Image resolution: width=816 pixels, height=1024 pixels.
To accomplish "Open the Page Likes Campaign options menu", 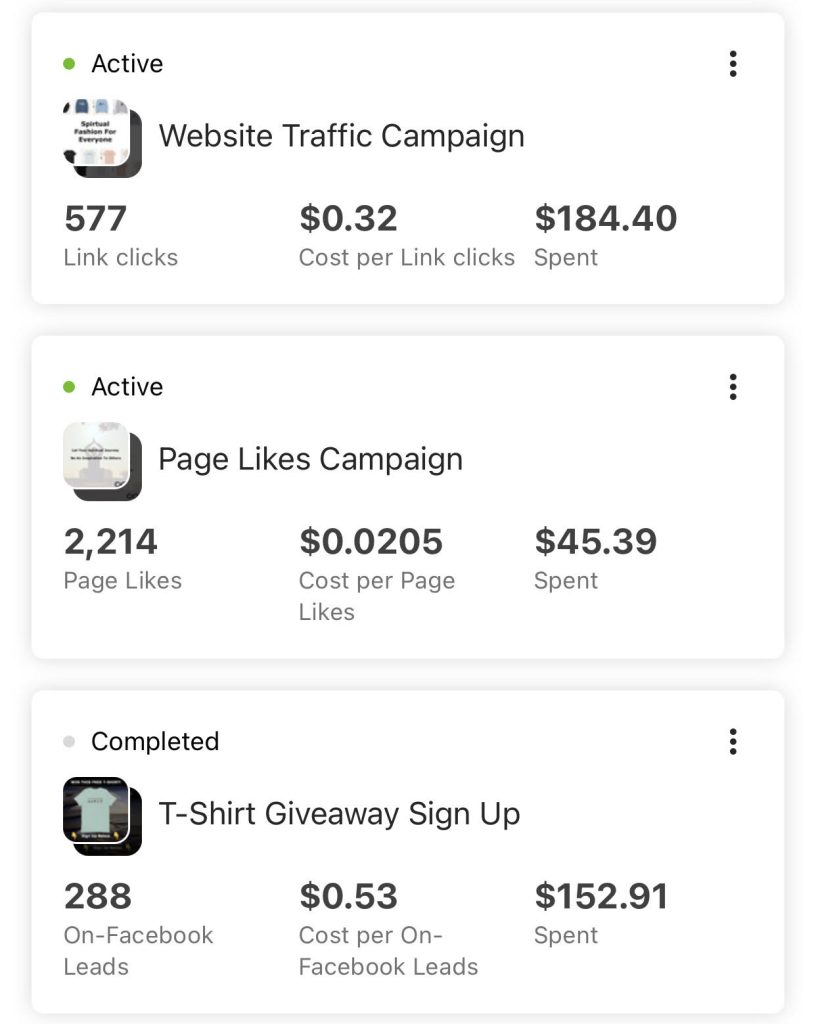I will 733,386.
